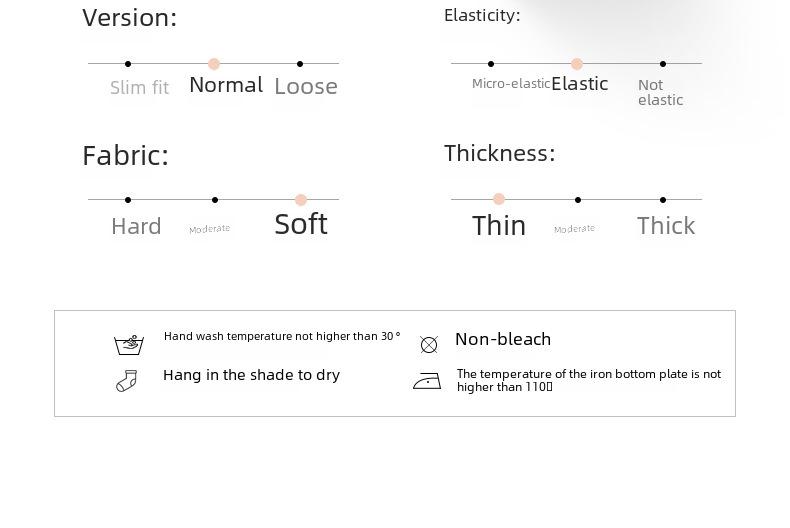Click the highlighted Elastic marker on Elasticity scale
Viewport: 790px width, 528px height.
[577, 64]
